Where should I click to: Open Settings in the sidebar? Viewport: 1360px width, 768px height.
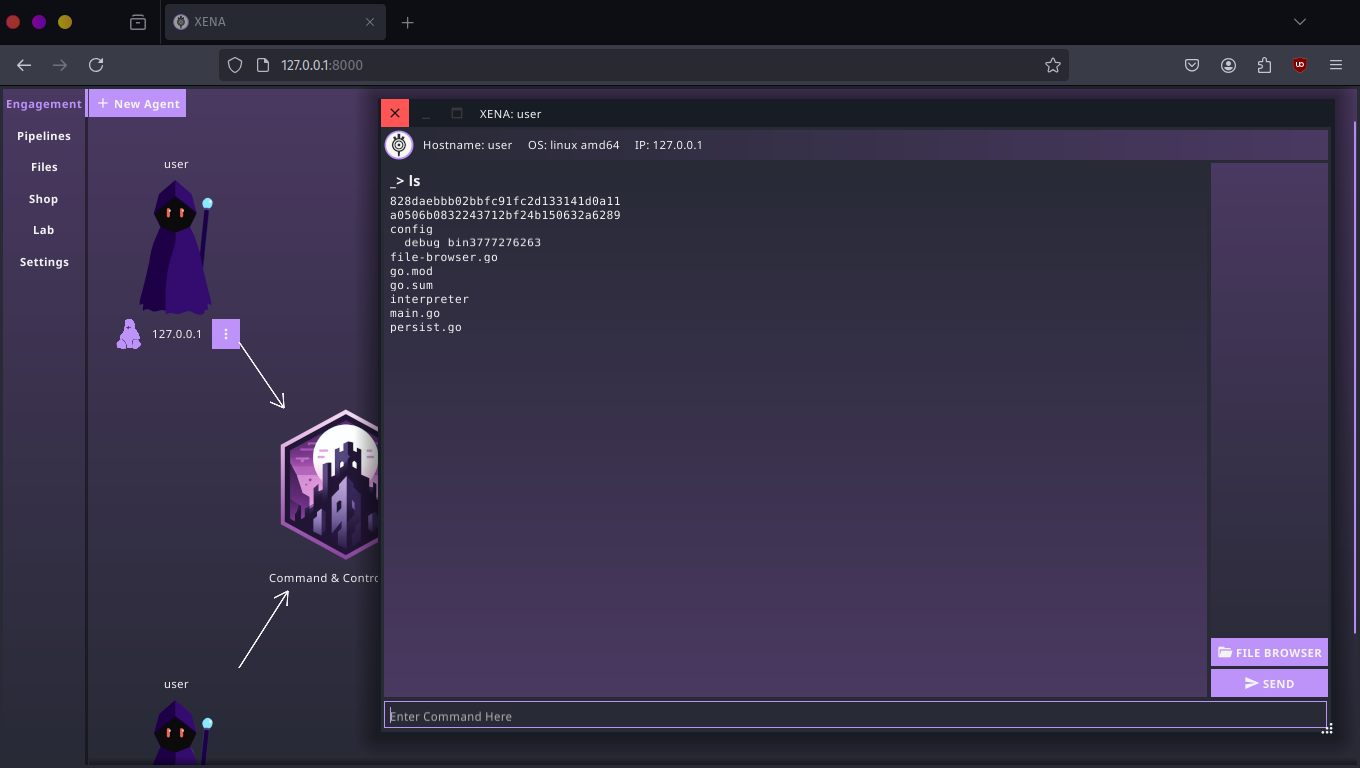pyautogui.click(x=44, y=262)
